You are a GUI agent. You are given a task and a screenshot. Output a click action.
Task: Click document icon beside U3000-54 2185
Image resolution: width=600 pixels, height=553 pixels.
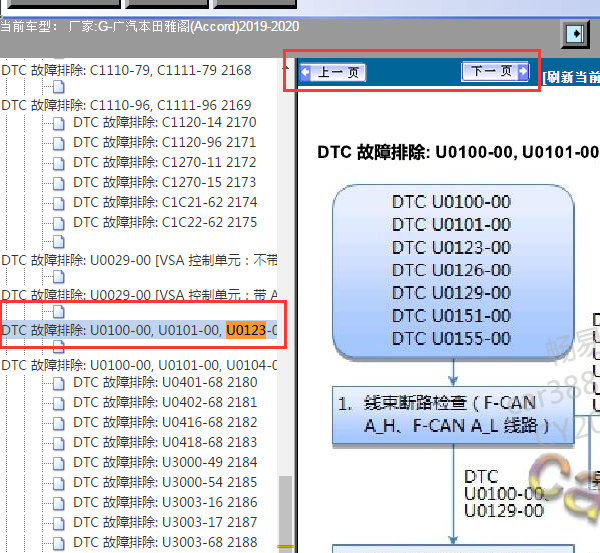point(59,483)
